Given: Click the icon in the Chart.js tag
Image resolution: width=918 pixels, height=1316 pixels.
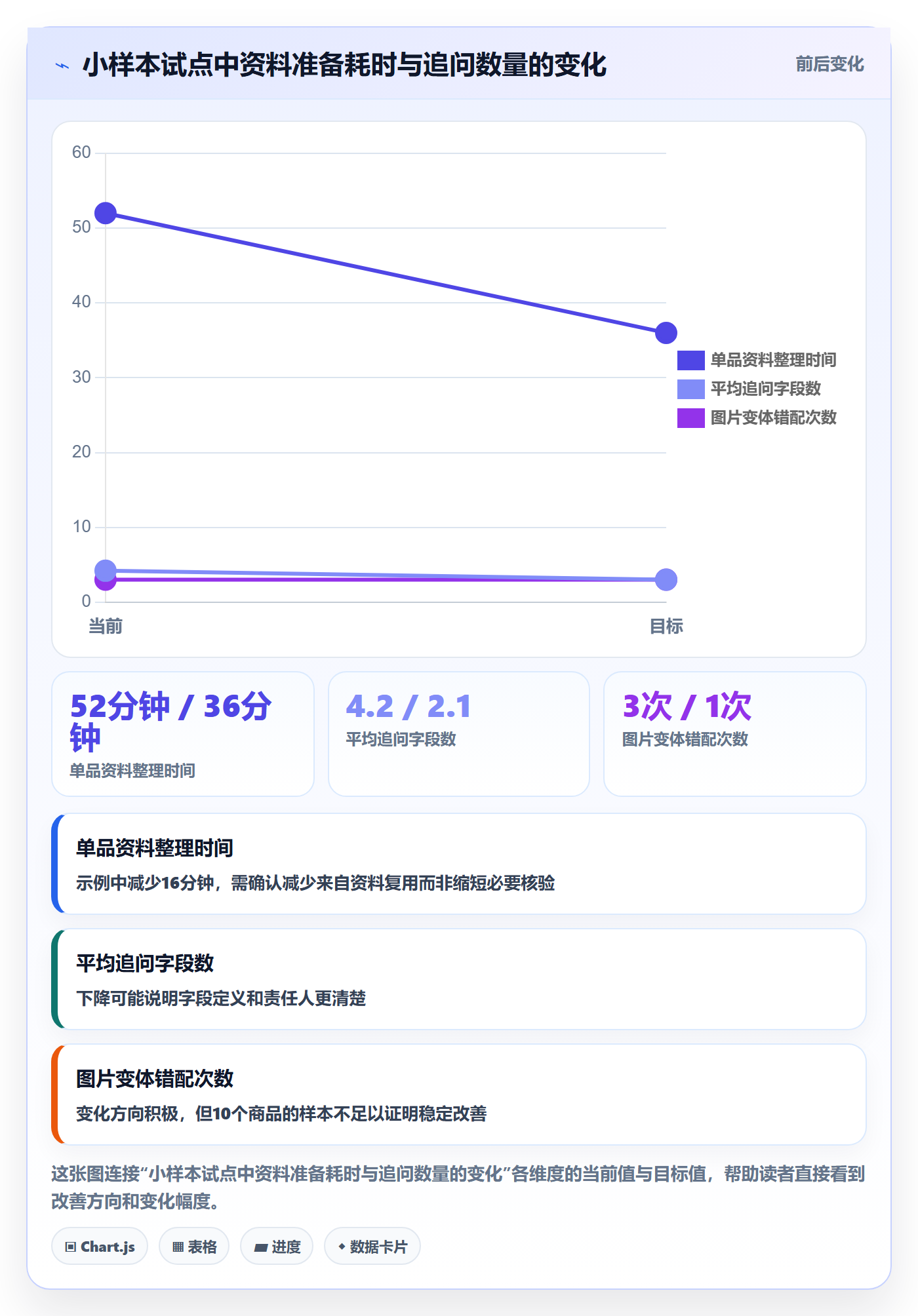Looking at the screenshot, I should pos(71,1247).
